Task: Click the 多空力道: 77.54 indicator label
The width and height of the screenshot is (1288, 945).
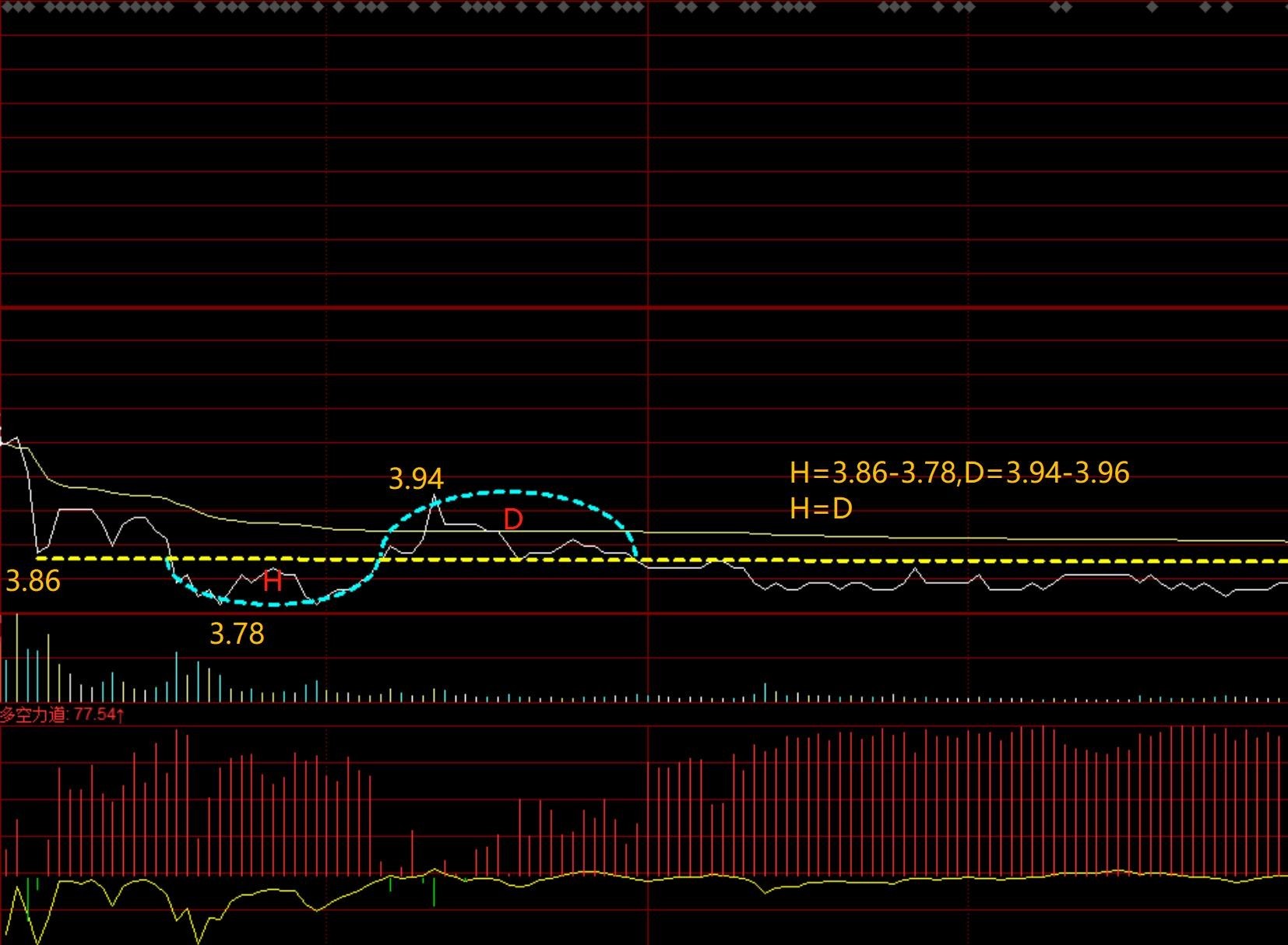Action: (x=62, y=714)
